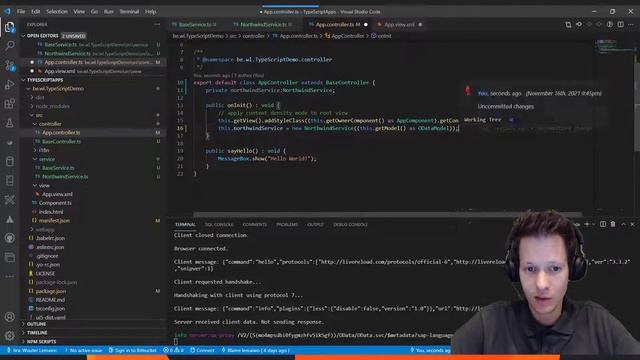
Task: Open package.json in the file tree
Action: (x=51, y=291)
